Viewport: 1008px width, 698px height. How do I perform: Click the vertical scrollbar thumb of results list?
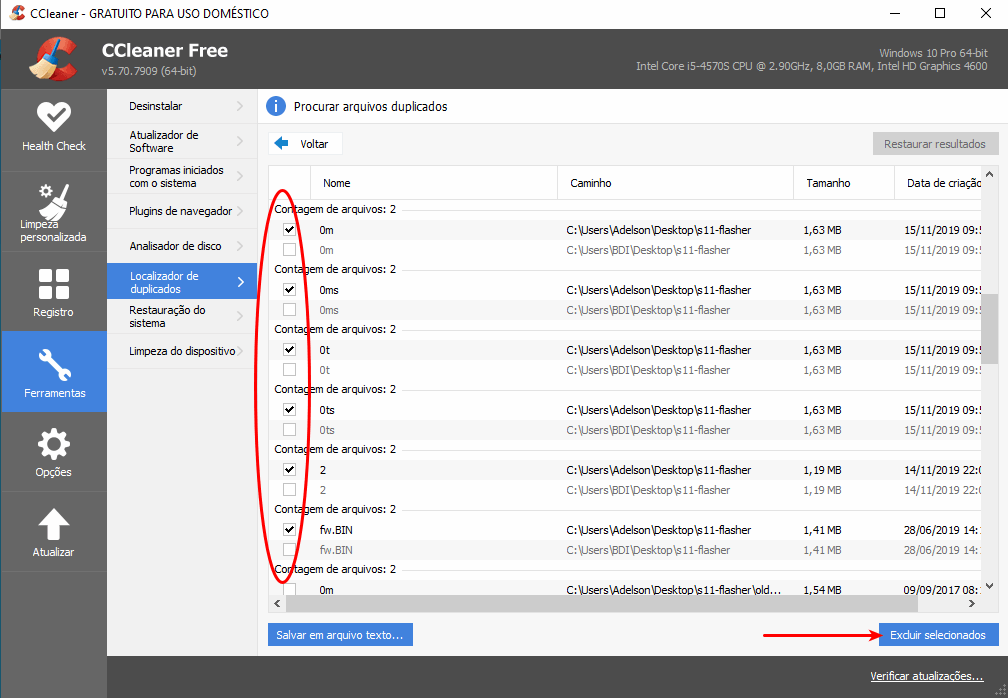tap(989, 328)
